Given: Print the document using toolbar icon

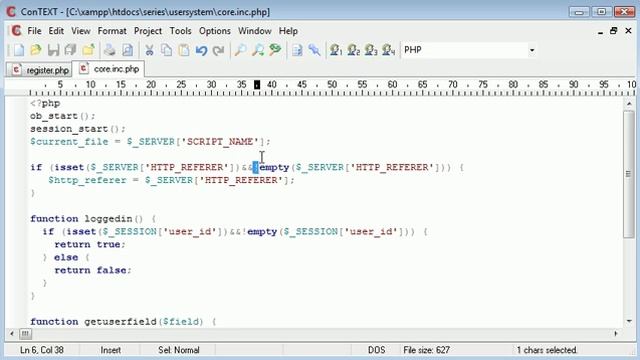Looking at the screenshot, I should [x=109, y=50].
